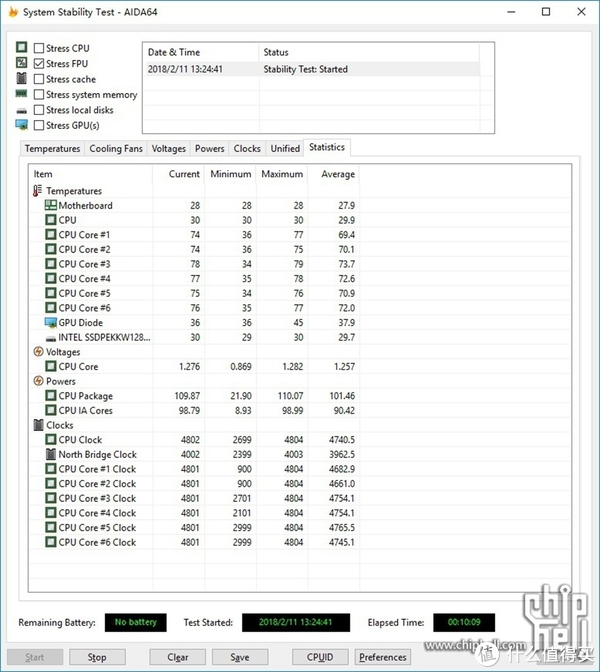Click the CPU Core #1 temperature icon

51,234
